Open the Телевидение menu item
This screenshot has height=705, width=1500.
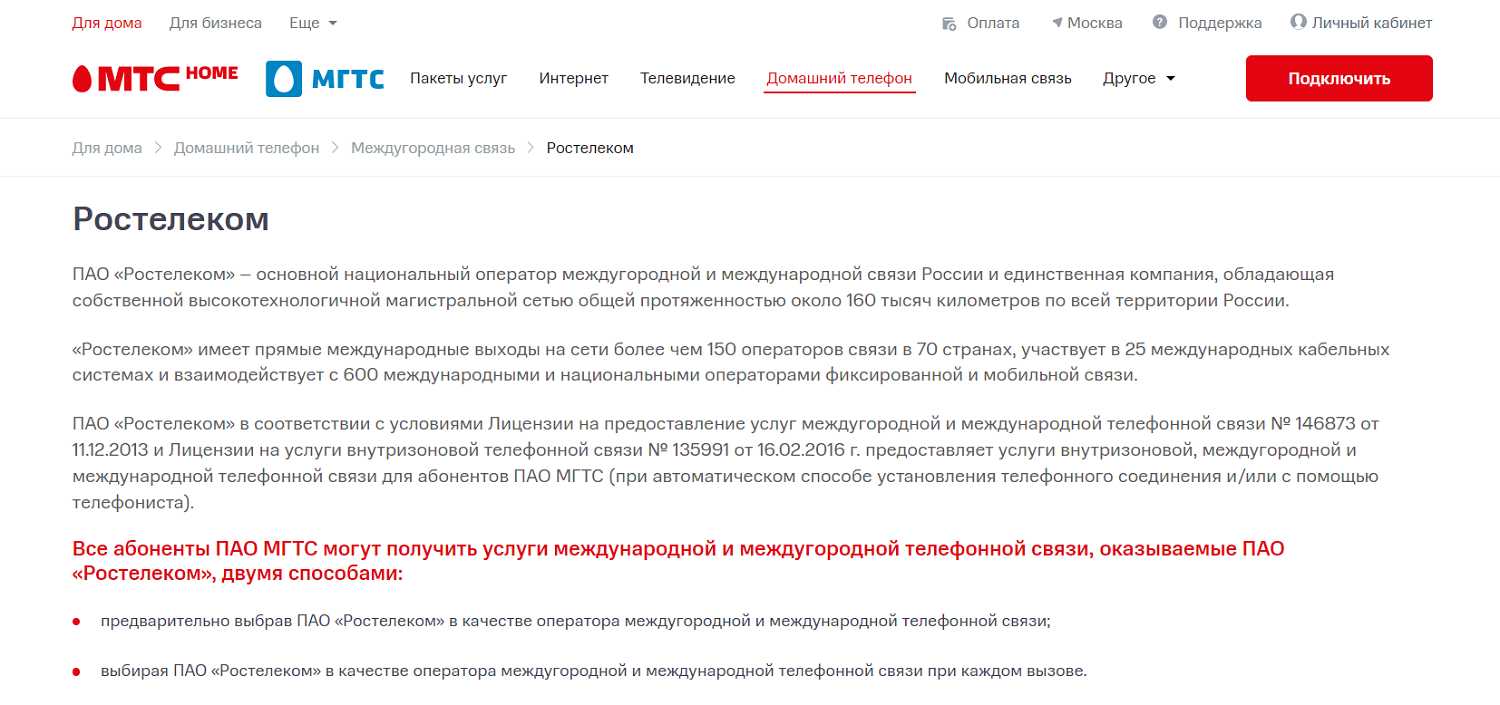pyautogui.click(x=688, y=78)
